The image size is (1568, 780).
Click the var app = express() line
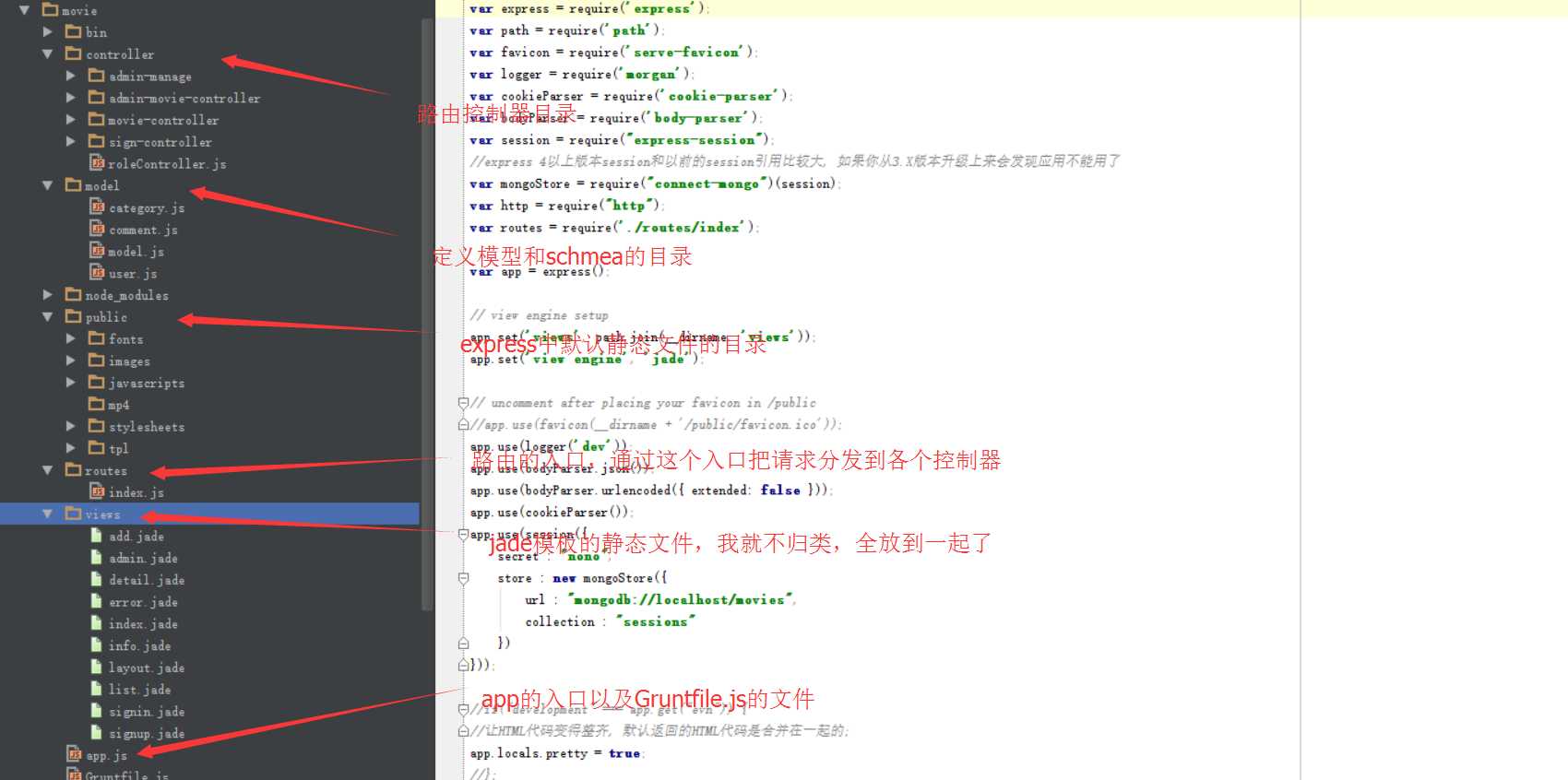pyautogui.click(x=540, y=271)
